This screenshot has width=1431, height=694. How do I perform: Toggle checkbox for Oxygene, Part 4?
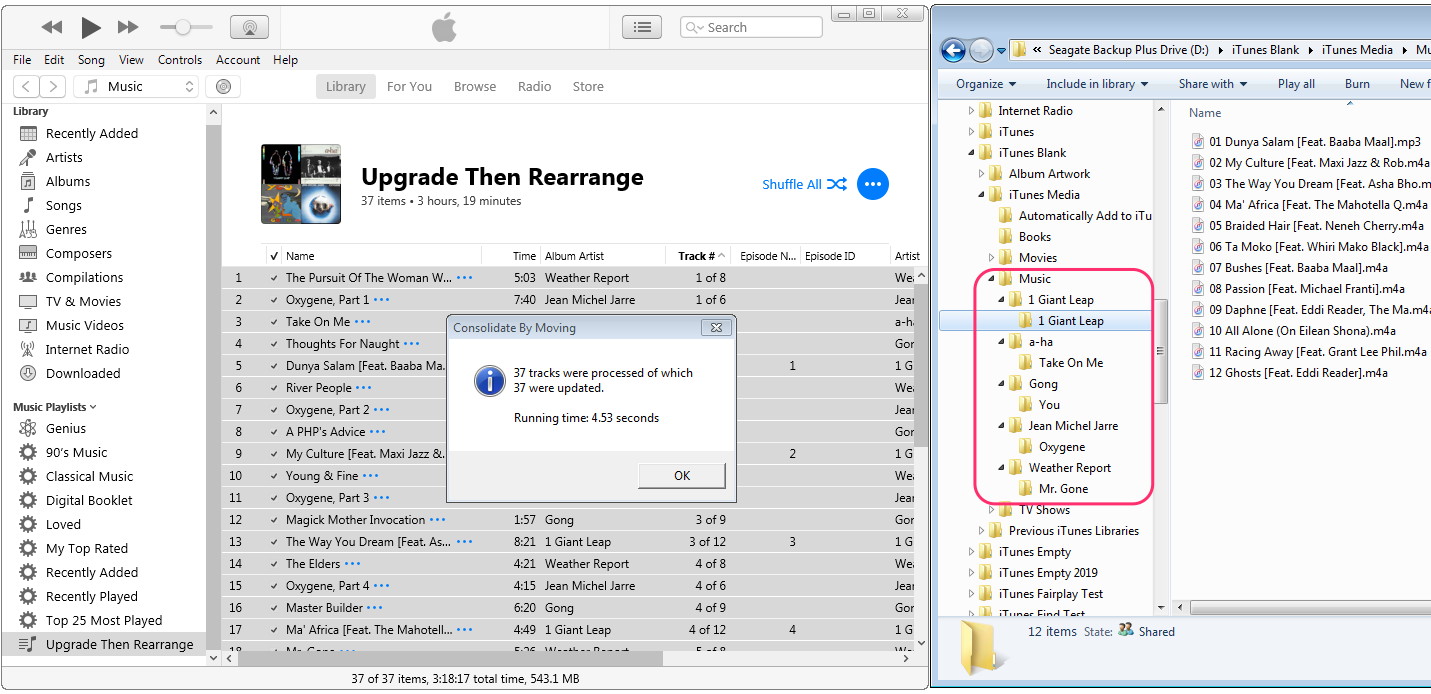274,586
